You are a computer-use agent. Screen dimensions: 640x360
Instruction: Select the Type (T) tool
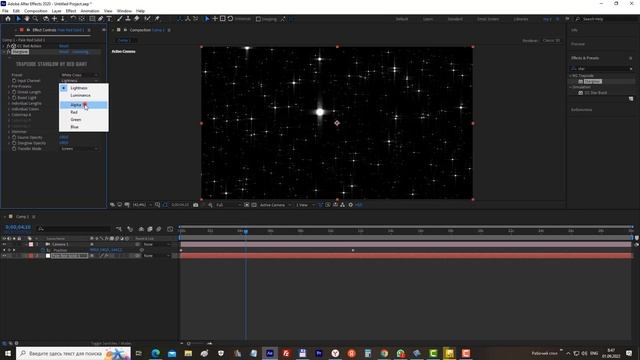(x=109, y=19)
